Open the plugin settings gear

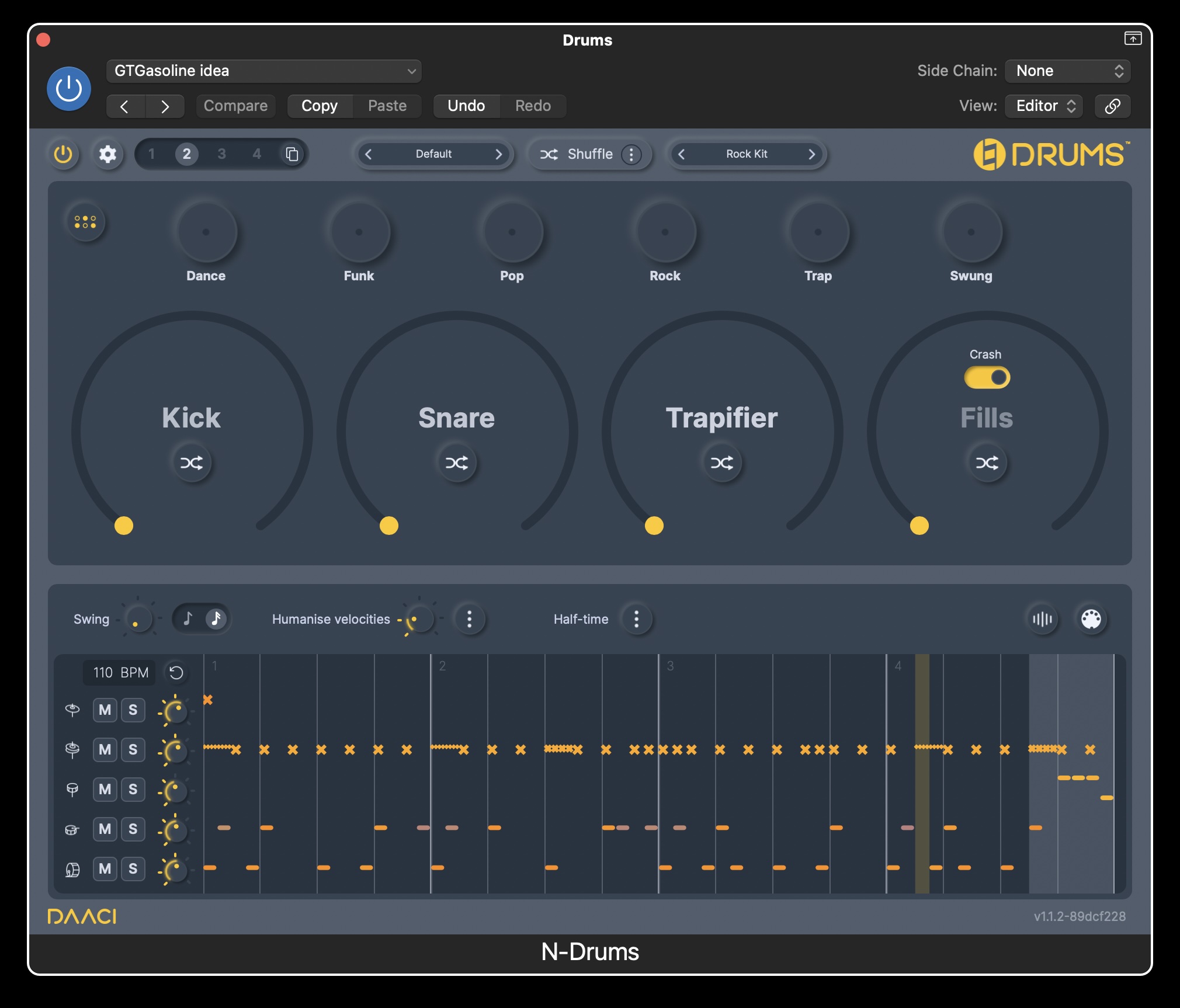point(107,154)
